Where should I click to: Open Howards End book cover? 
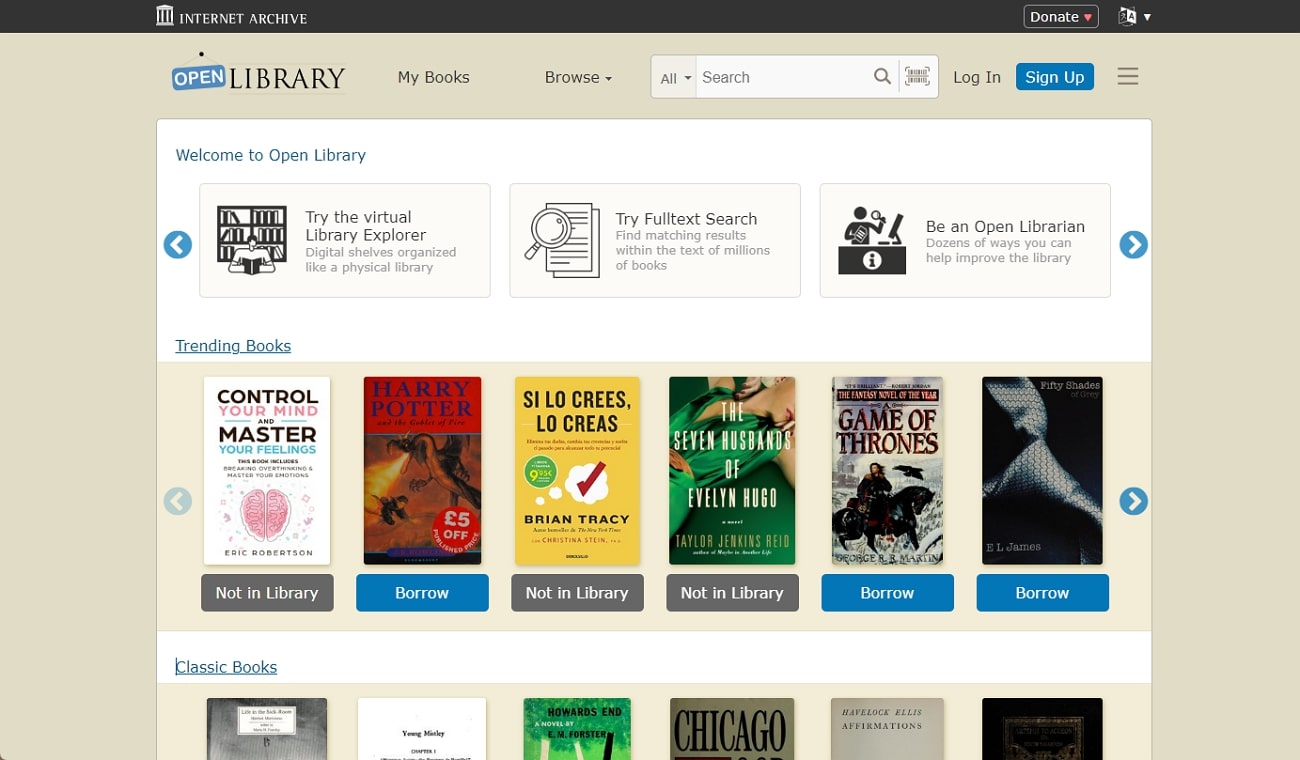577,729
